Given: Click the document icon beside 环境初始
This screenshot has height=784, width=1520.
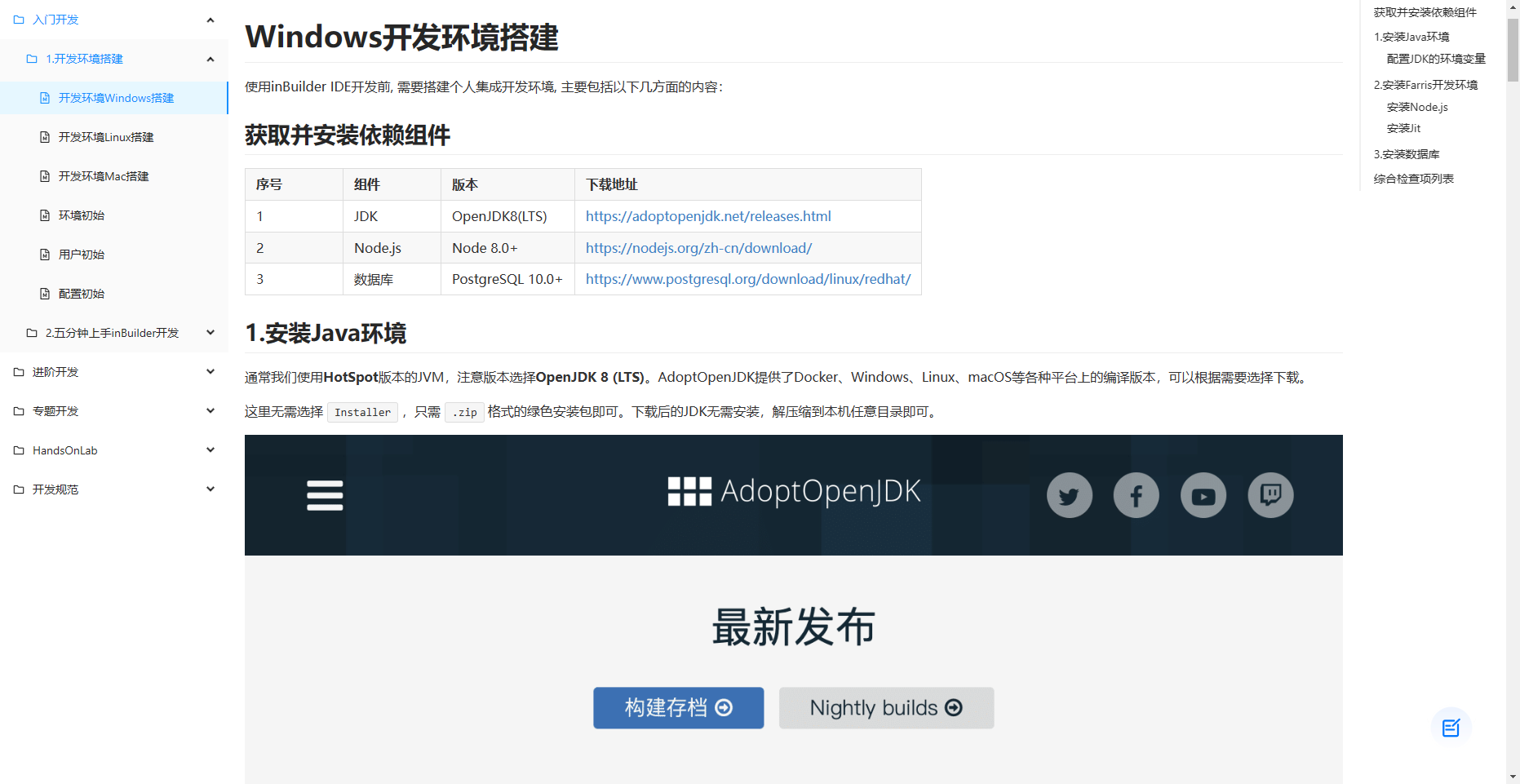Looking at the screenshot, I should 45,215.
